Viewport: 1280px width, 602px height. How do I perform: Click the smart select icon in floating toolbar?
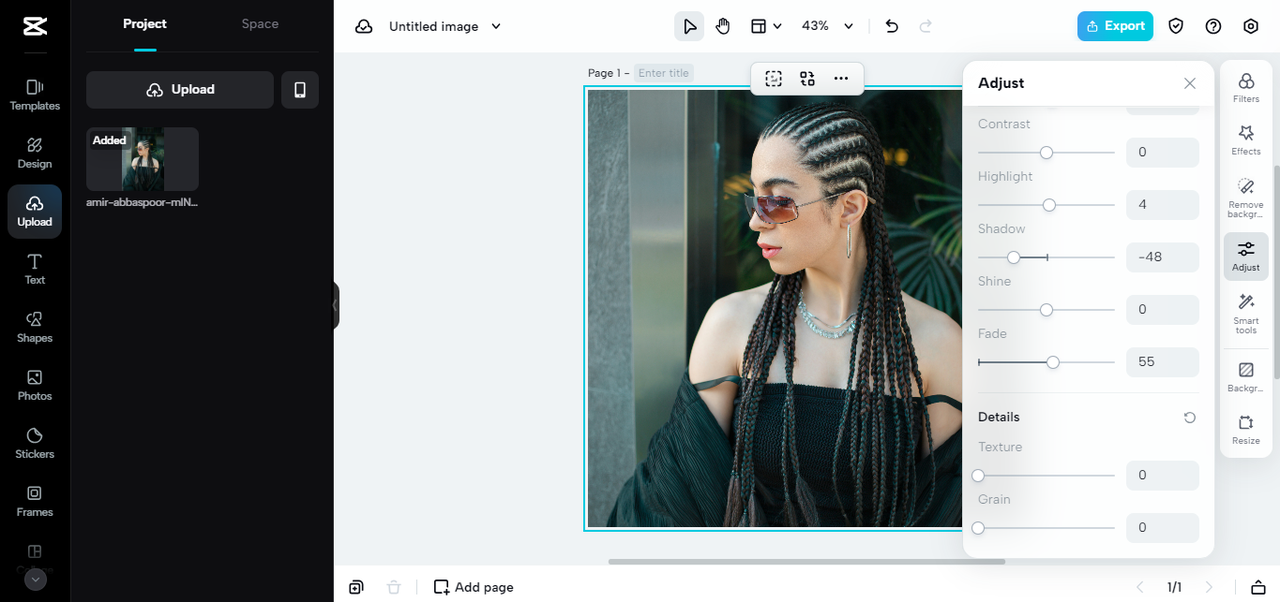(774, 79)
